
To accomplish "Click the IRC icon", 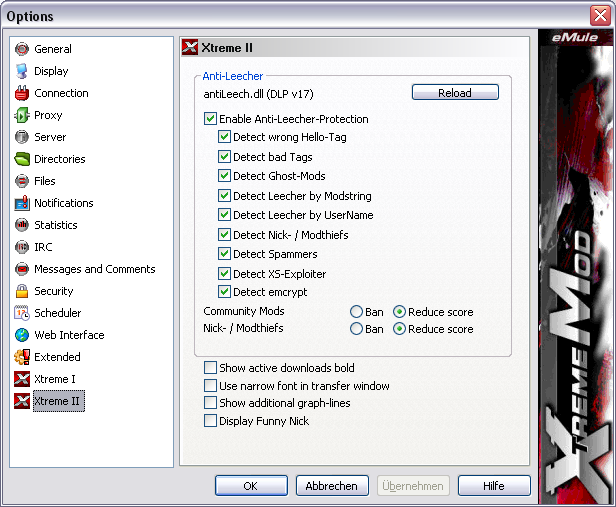I will click(22, 247).
